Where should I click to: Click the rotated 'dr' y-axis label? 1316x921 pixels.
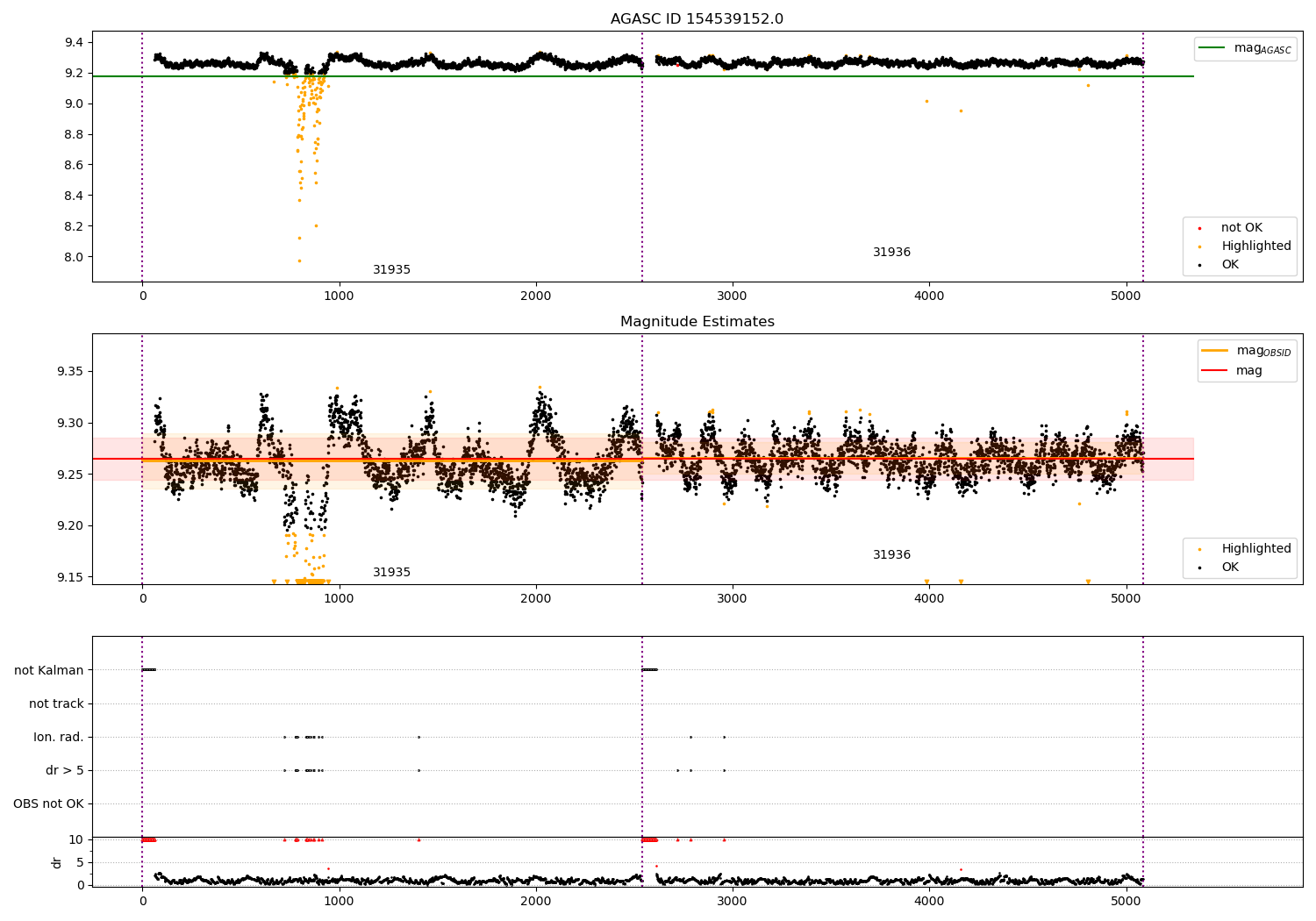(x=57, y=862)
